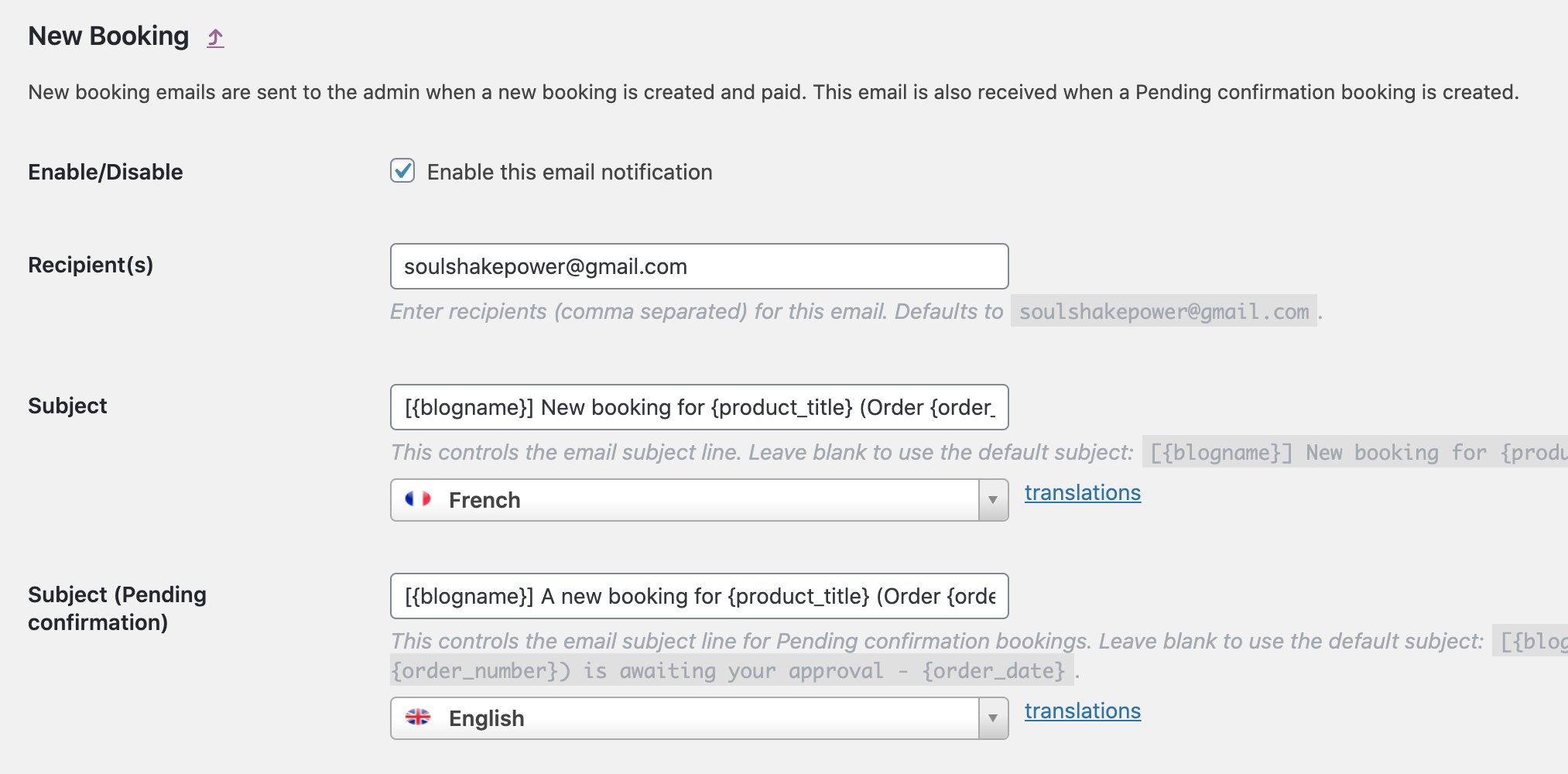The width and height of the screenshot is (1568, 774).
Task: Focus the Pending confirmation subject field
Action: [698, 596]
